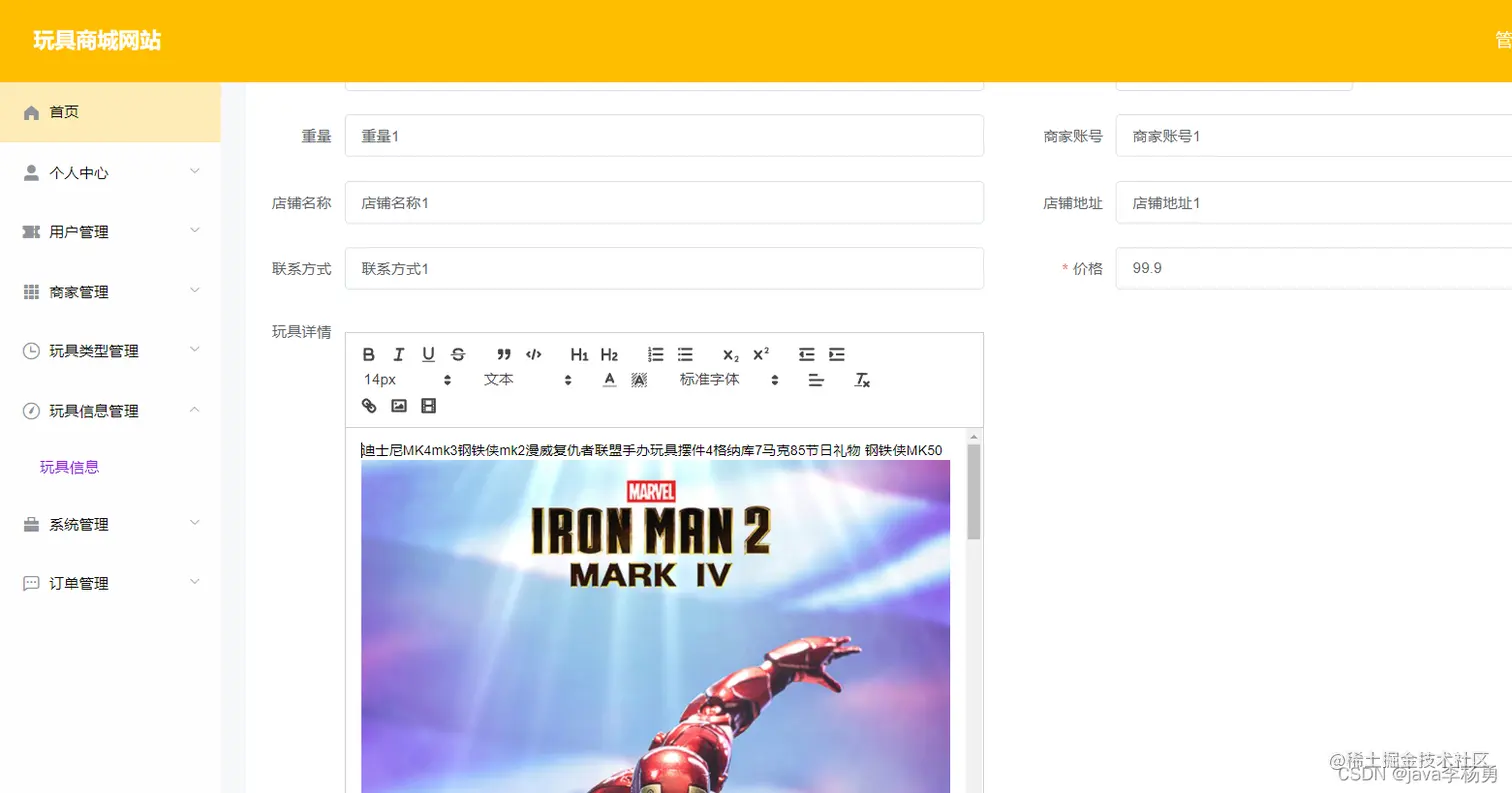This screenshot has width=1512, height=793.
Task: Click the product description text in editor
Action: click(x=652, y=450)
